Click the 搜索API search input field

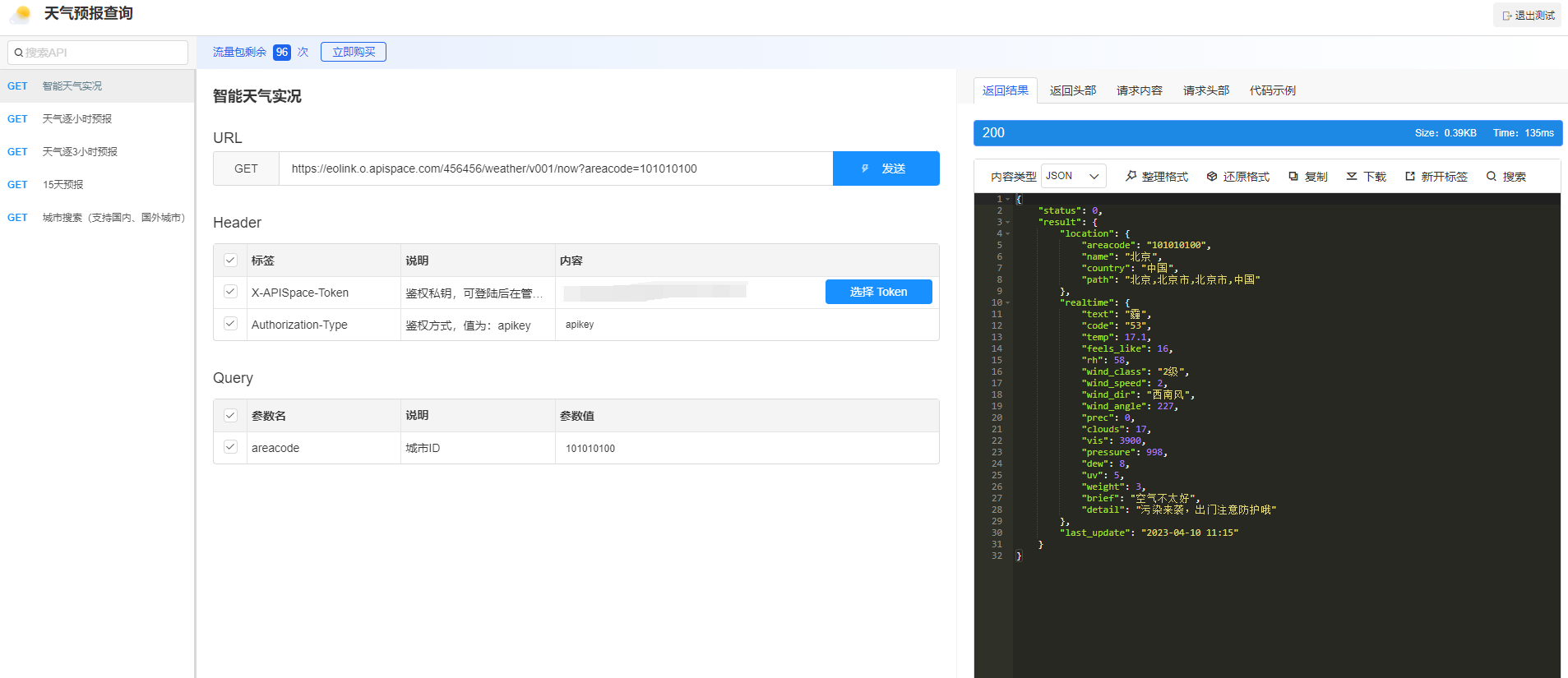[98, 53]
